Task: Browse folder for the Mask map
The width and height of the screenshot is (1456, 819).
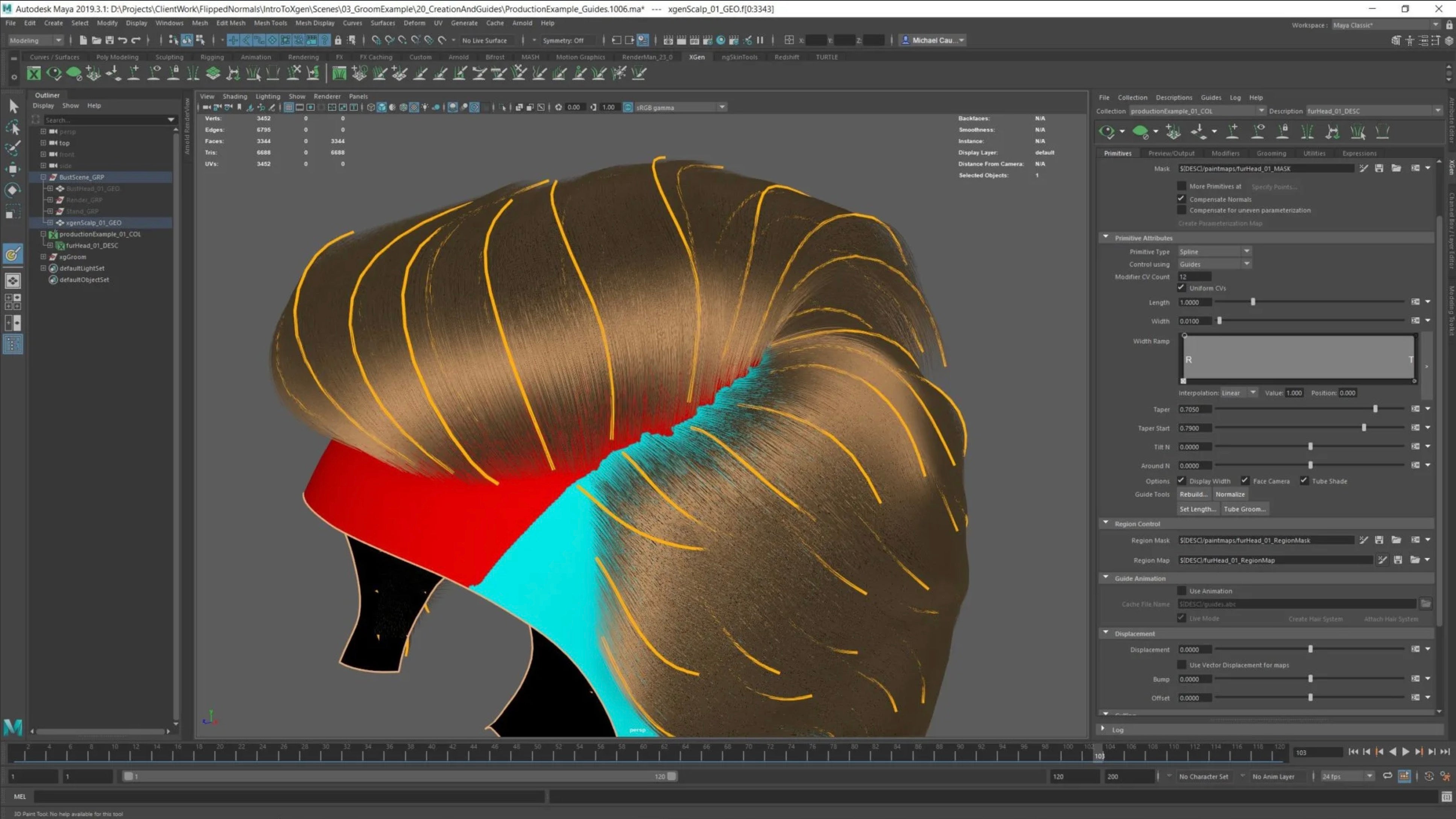Action: [x=1396, y=169]
